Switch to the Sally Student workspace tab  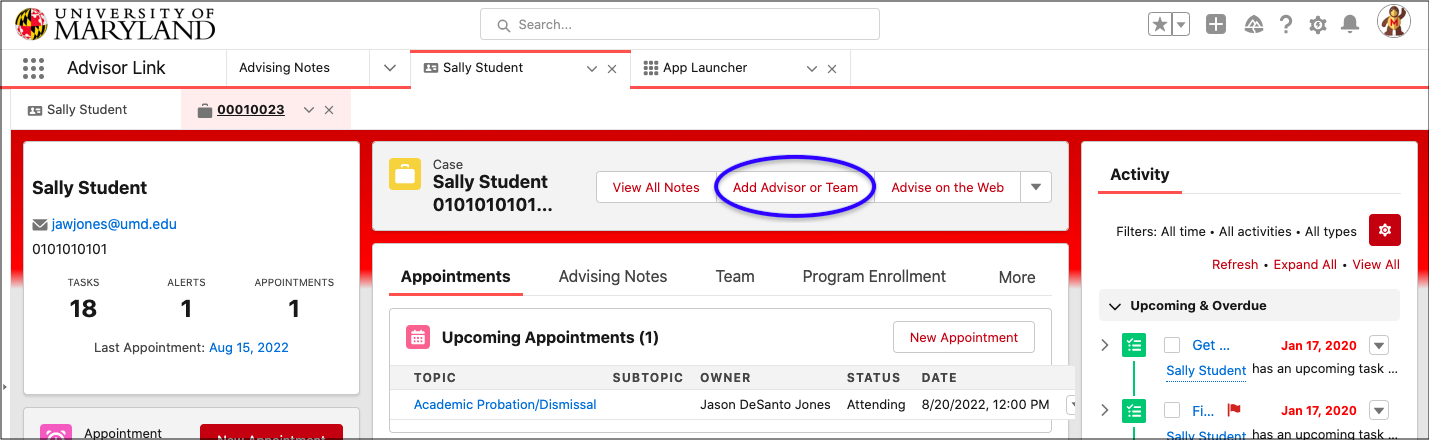[483, 68]
